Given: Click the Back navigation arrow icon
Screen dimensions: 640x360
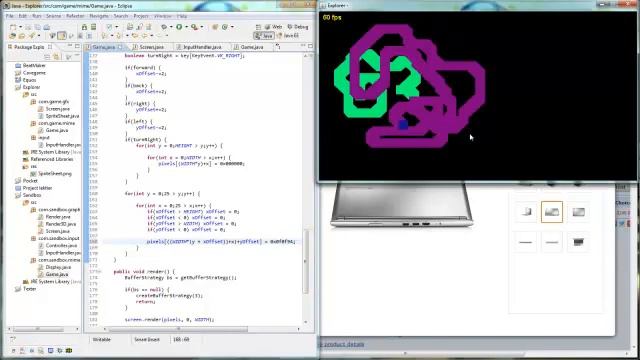Looking at the screenshot, I should click(144, 36).
